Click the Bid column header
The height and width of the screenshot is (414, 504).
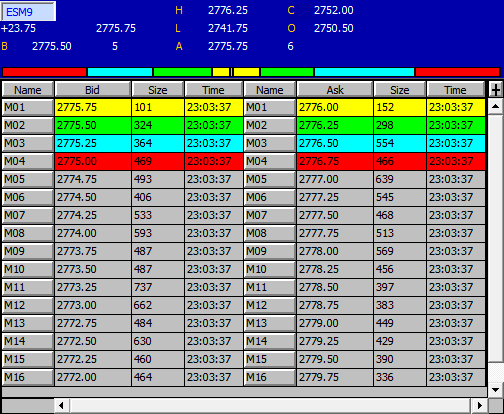(x=92, y=90)
